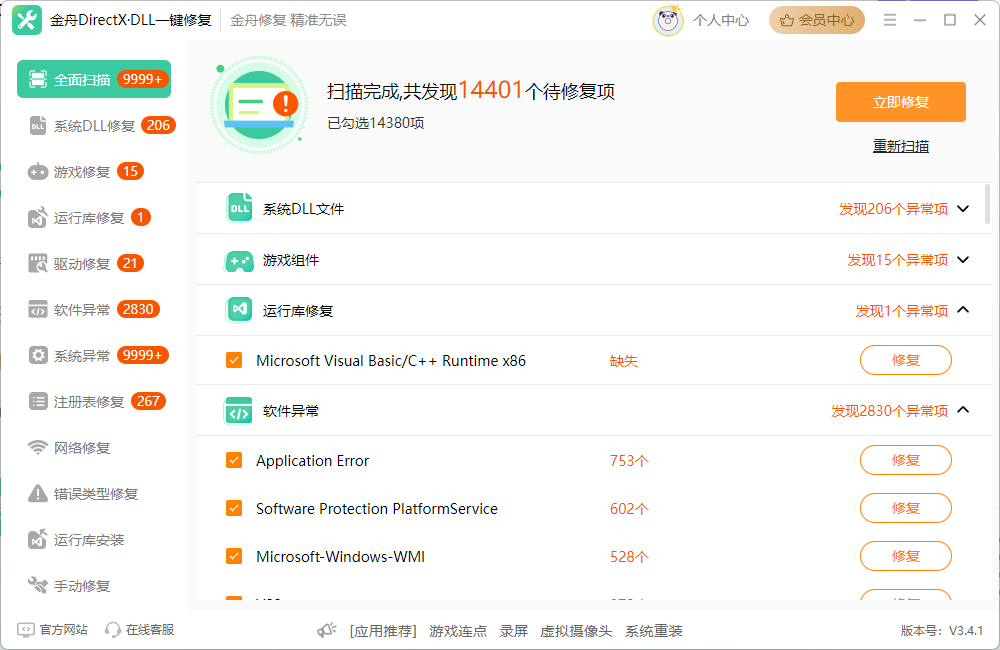The image size is (1000, 650).
Task: Click the 系统重装 link
Action: coord(654,631)
